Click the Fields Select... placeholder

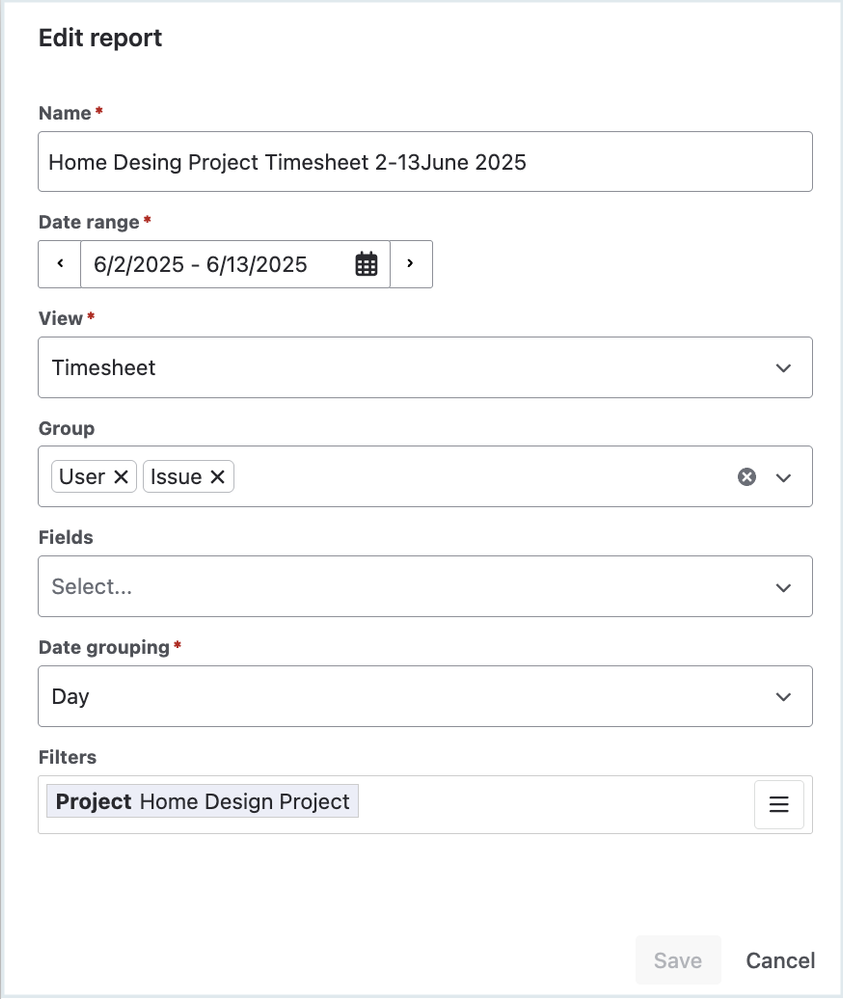point(92,587)
